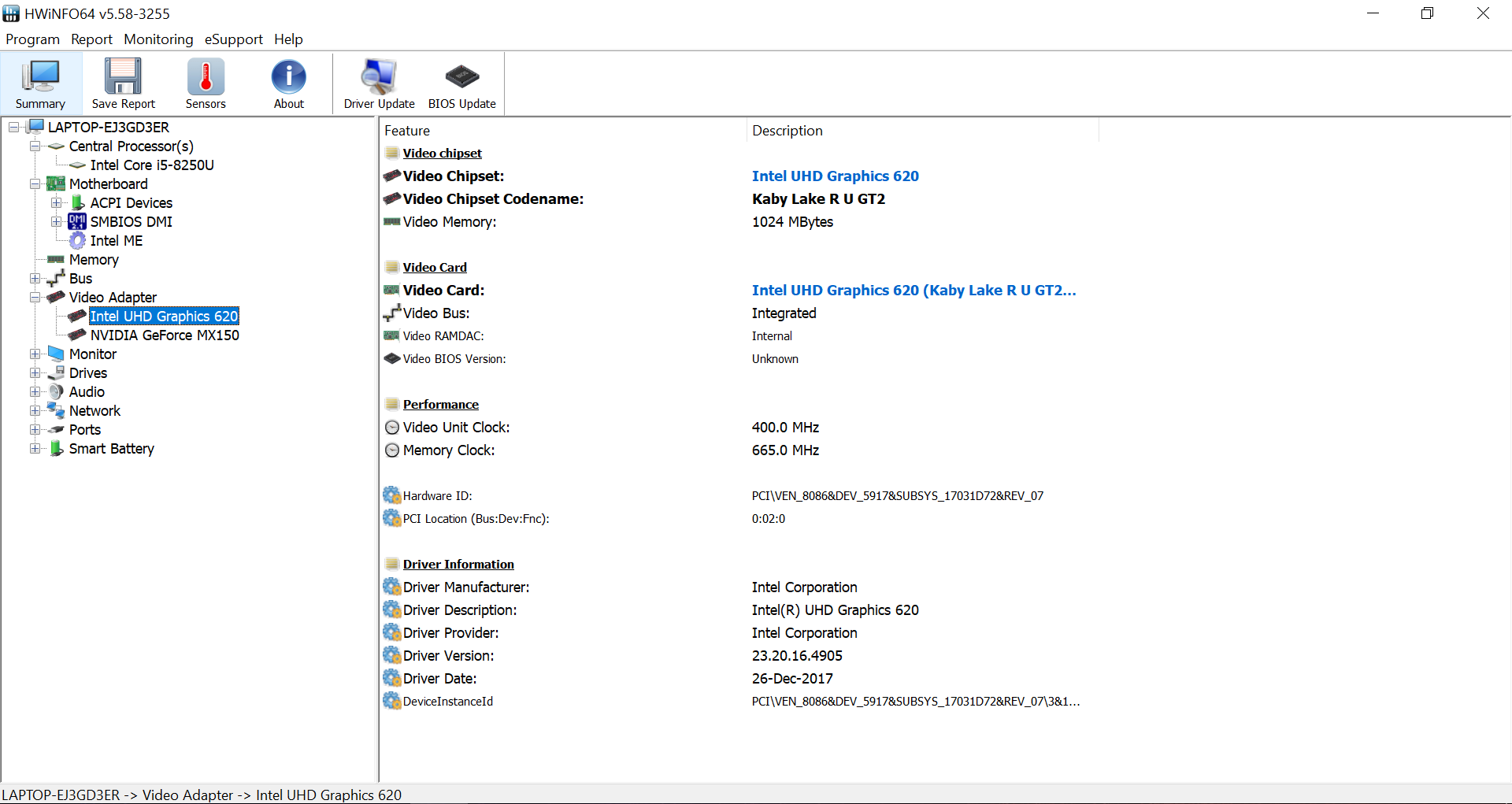The width and height of the screenshot is (1512, 804).
Task: Expand the Audio tree node
Action: coord(35,392)
